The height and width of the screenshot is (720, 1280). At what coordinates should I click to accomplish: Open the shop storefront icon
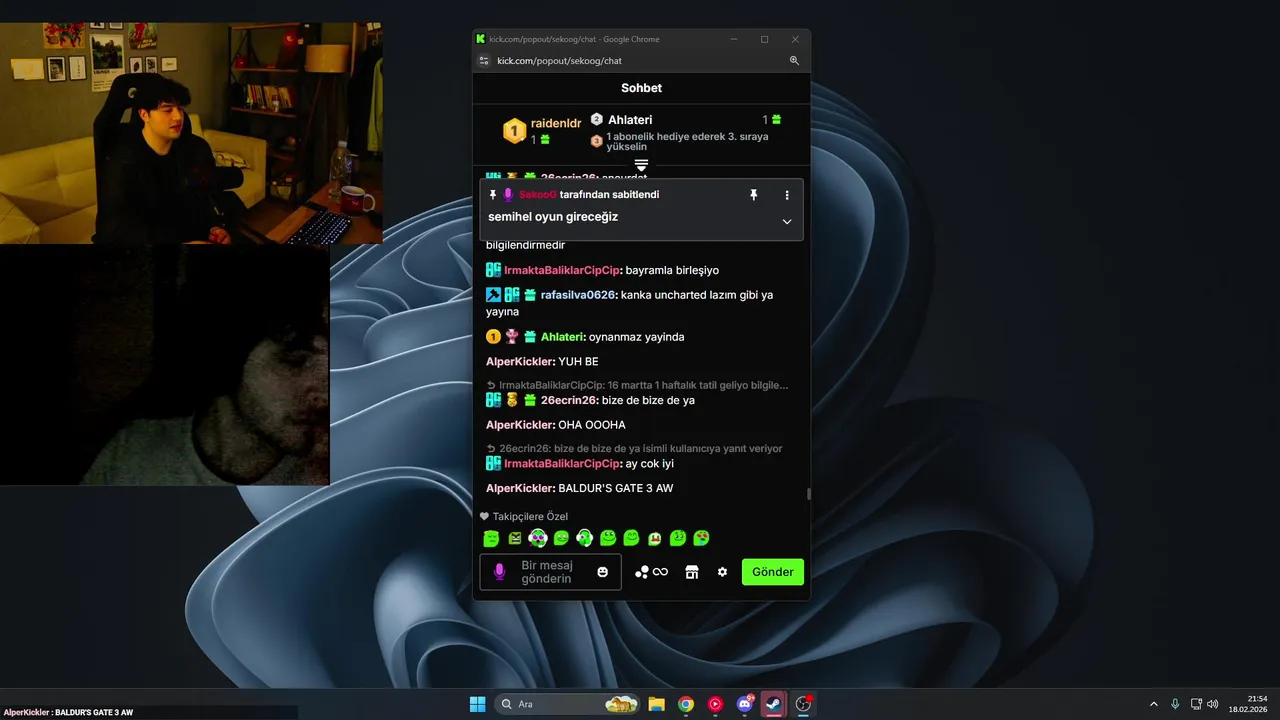click(691, 572)
